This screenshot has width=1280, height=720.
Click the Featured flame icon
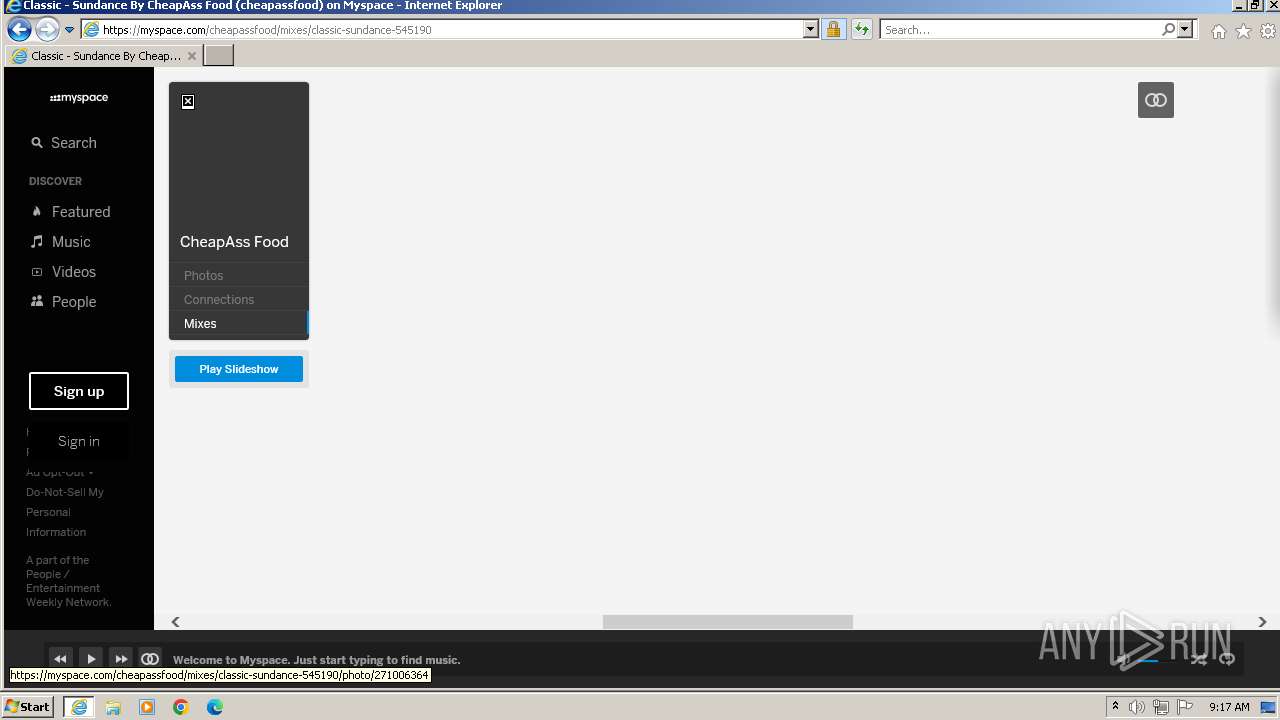coord(37,212)
